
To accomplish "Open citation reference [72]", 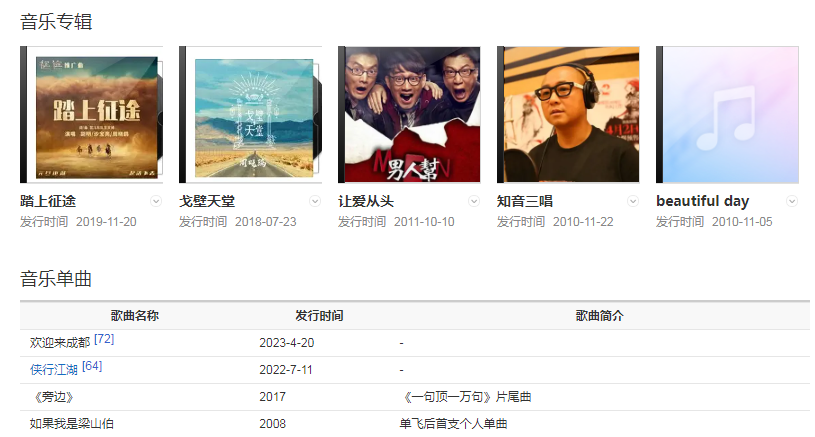I will [x=104, y=339].
